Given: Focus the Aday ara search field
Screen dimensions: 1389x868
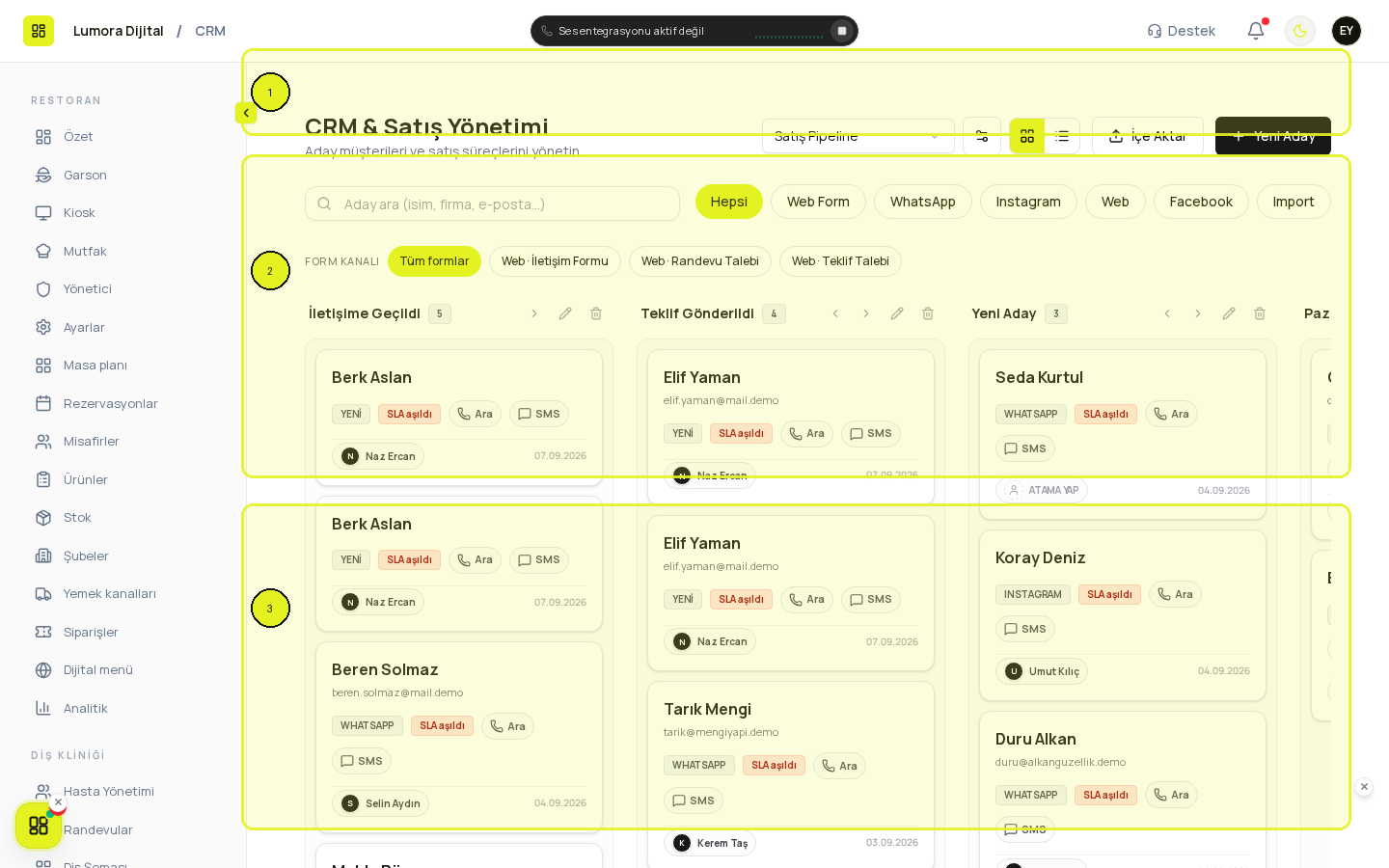Looking at the screenshot, I should [x=493, y=203].
